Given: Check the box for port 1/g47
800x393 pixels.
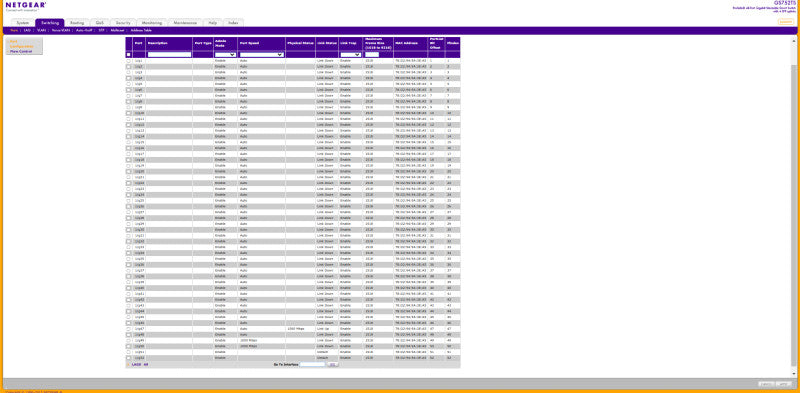Looking at the screenshot, I should click(x=129, y=328).
